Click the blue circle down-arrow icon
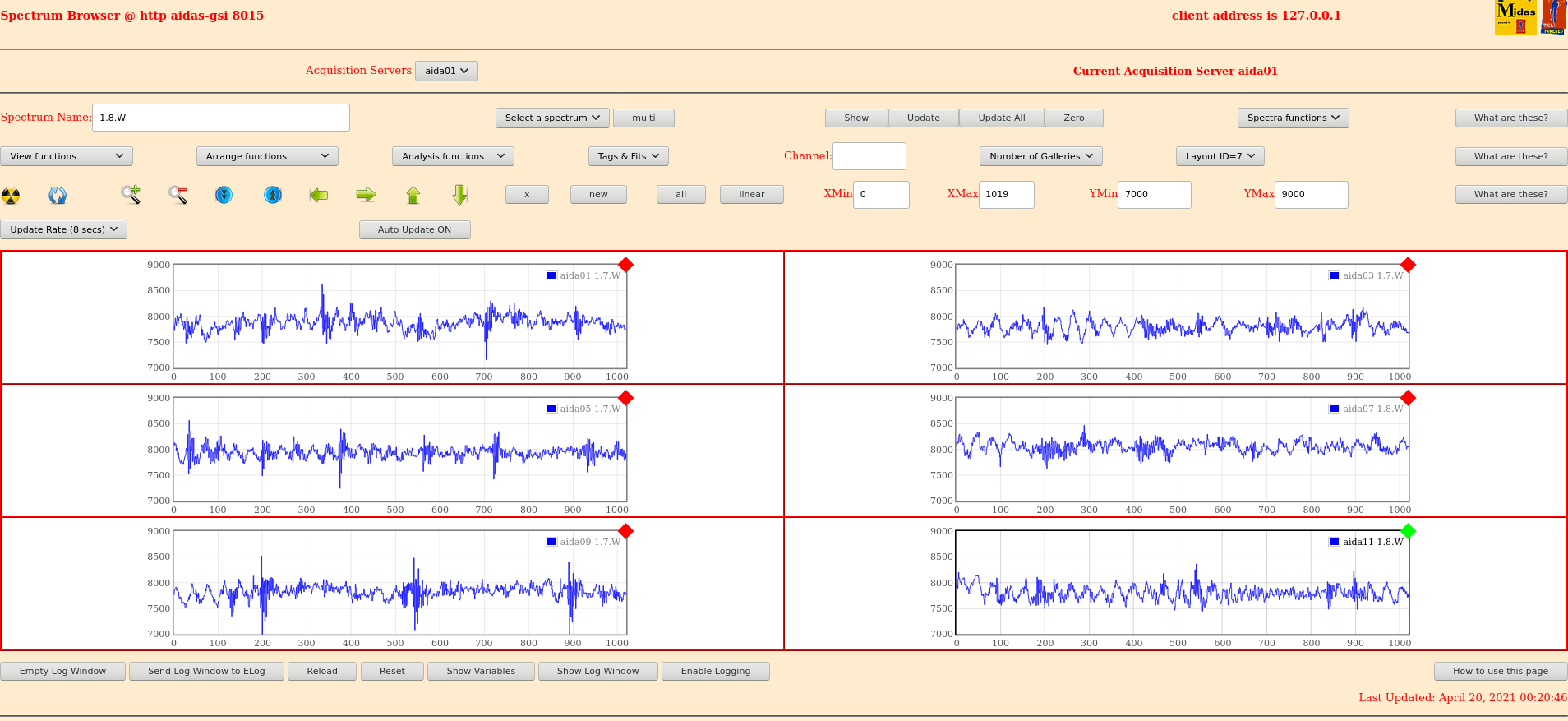 [x=224, y=195]
